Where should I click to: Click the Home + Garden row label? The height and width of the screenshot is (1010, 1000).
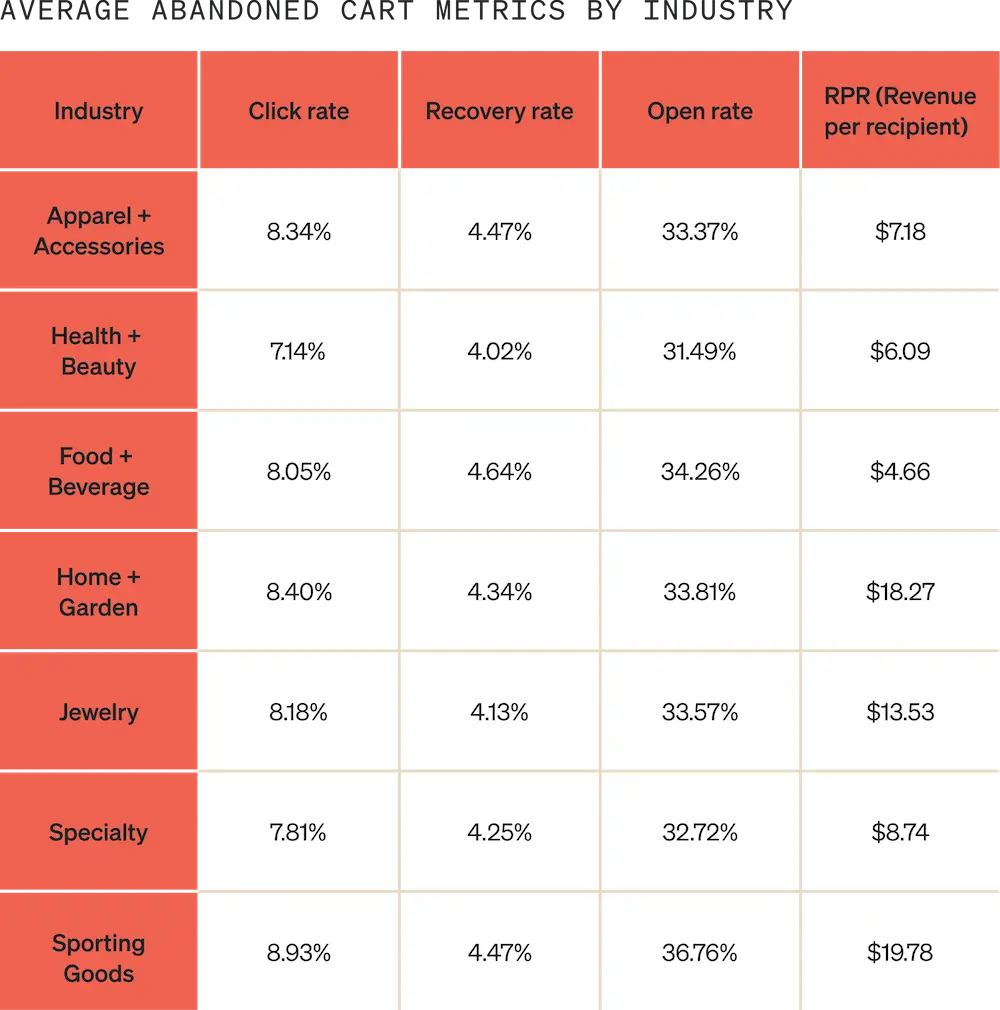98,591
